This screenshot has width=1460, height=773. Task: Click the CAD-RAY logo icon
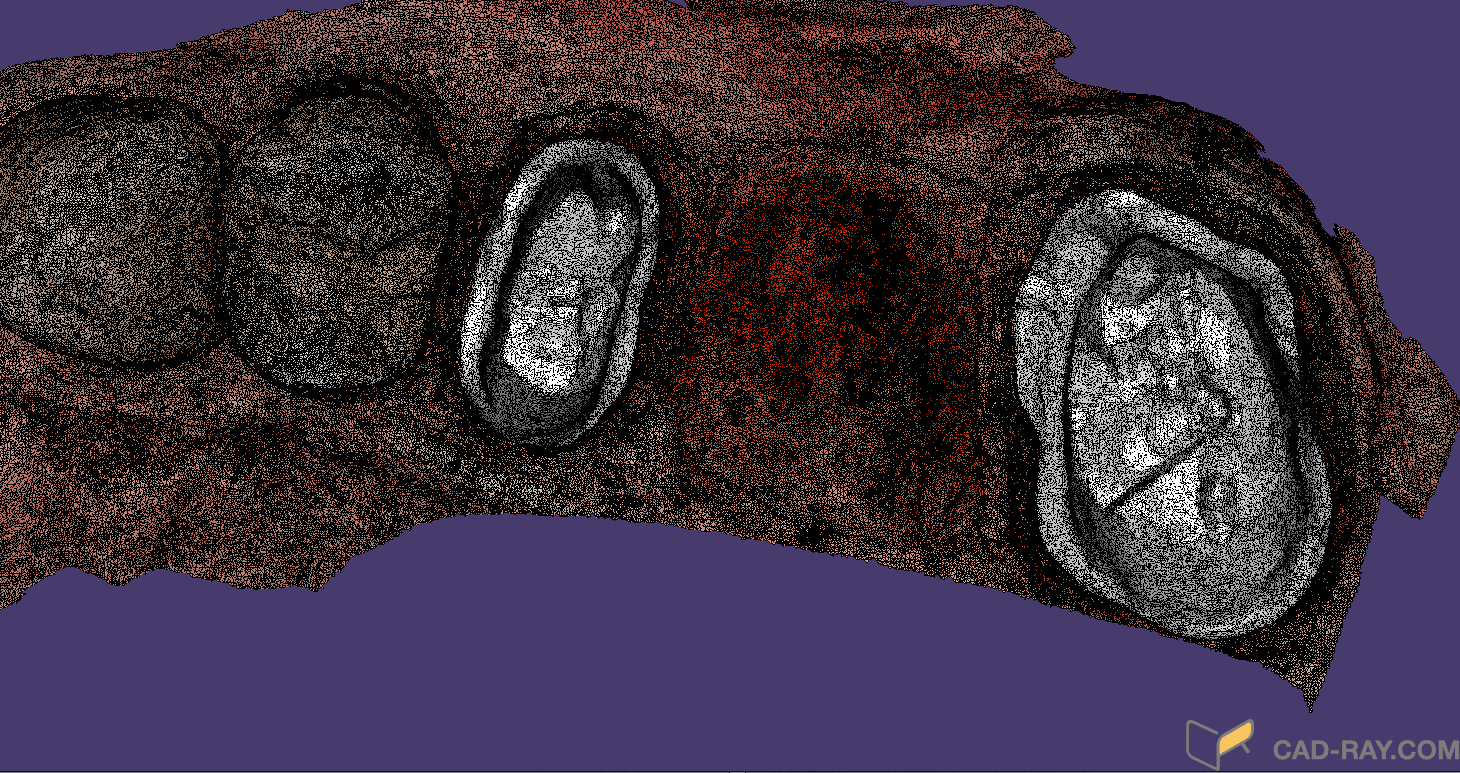1219,743
